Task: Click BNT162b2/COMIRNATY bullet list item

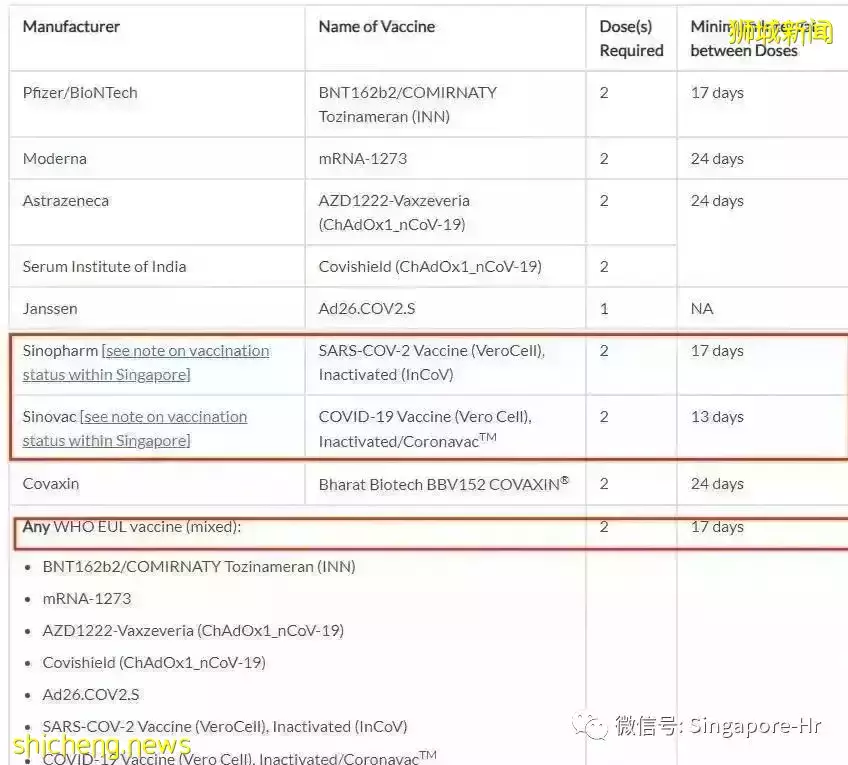Action: click(x=199, y=567)
